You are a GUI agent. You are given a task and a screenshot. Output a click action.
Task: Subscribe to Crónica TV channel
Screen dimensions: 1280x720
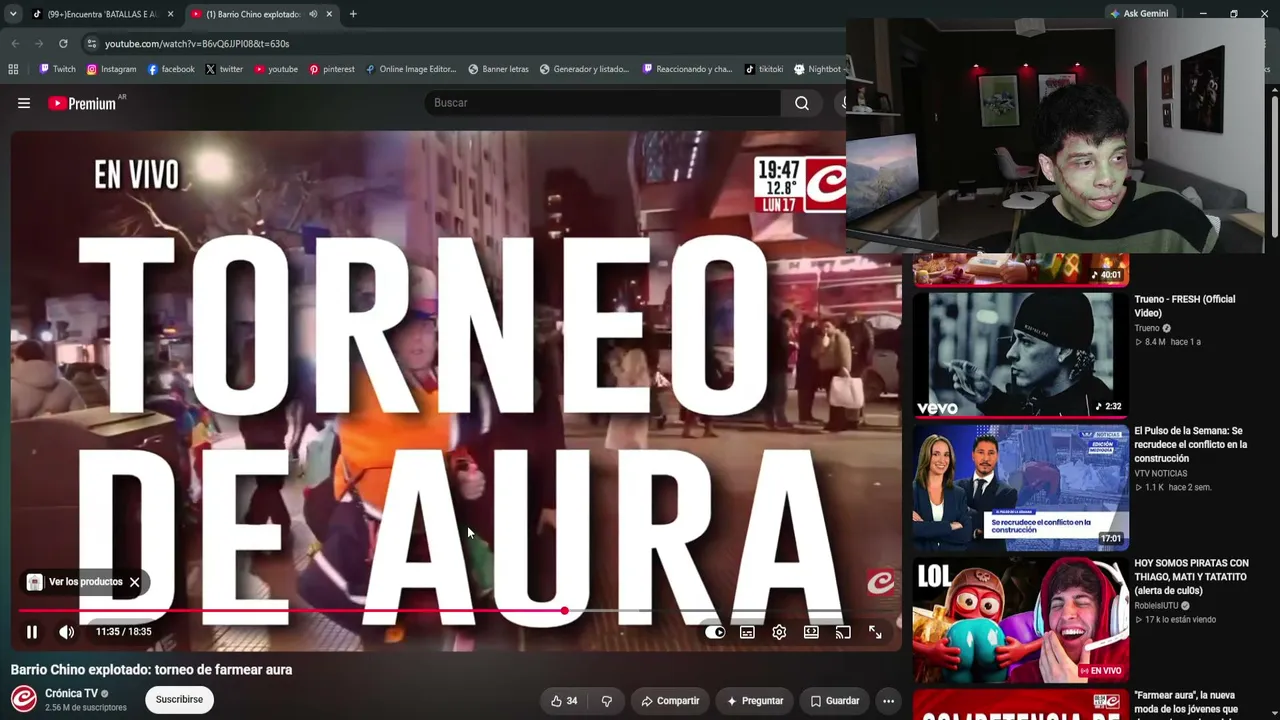179,700
